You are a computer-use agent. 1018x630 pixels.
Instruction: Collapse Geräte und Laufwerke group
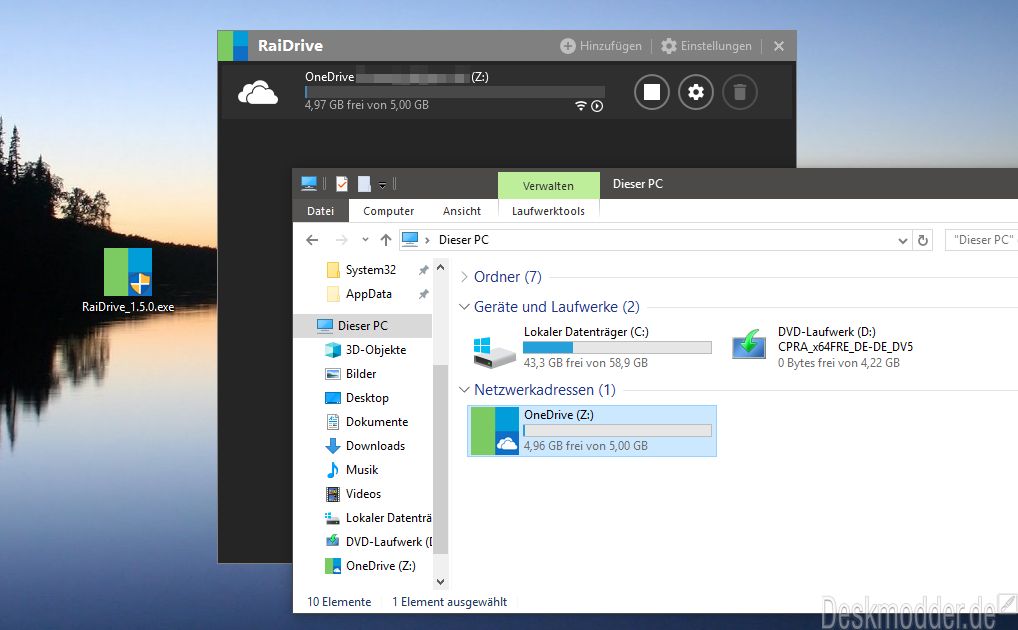point(464,307)
